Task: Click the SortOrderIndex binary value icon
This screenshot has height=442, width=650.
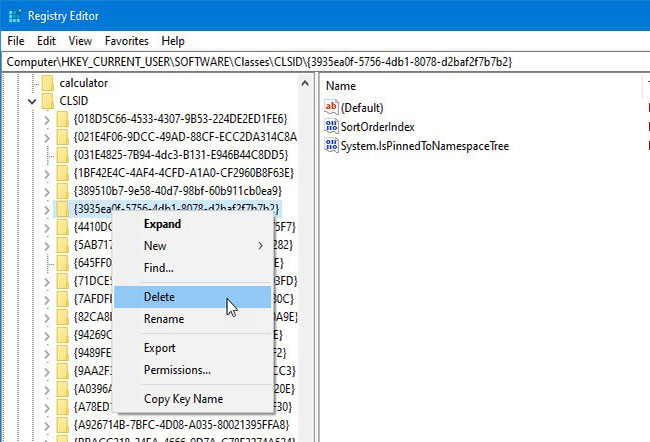Action: click(x=332, y=127)
